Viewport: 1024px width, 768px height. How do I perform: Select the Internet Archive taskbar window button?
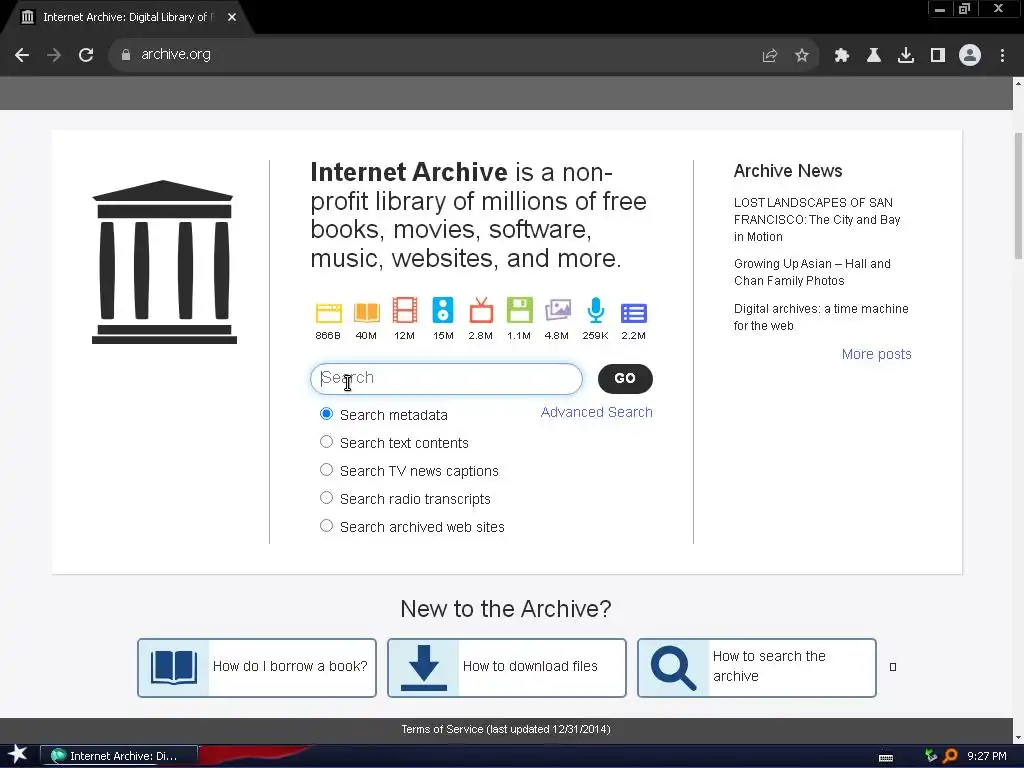119,756
